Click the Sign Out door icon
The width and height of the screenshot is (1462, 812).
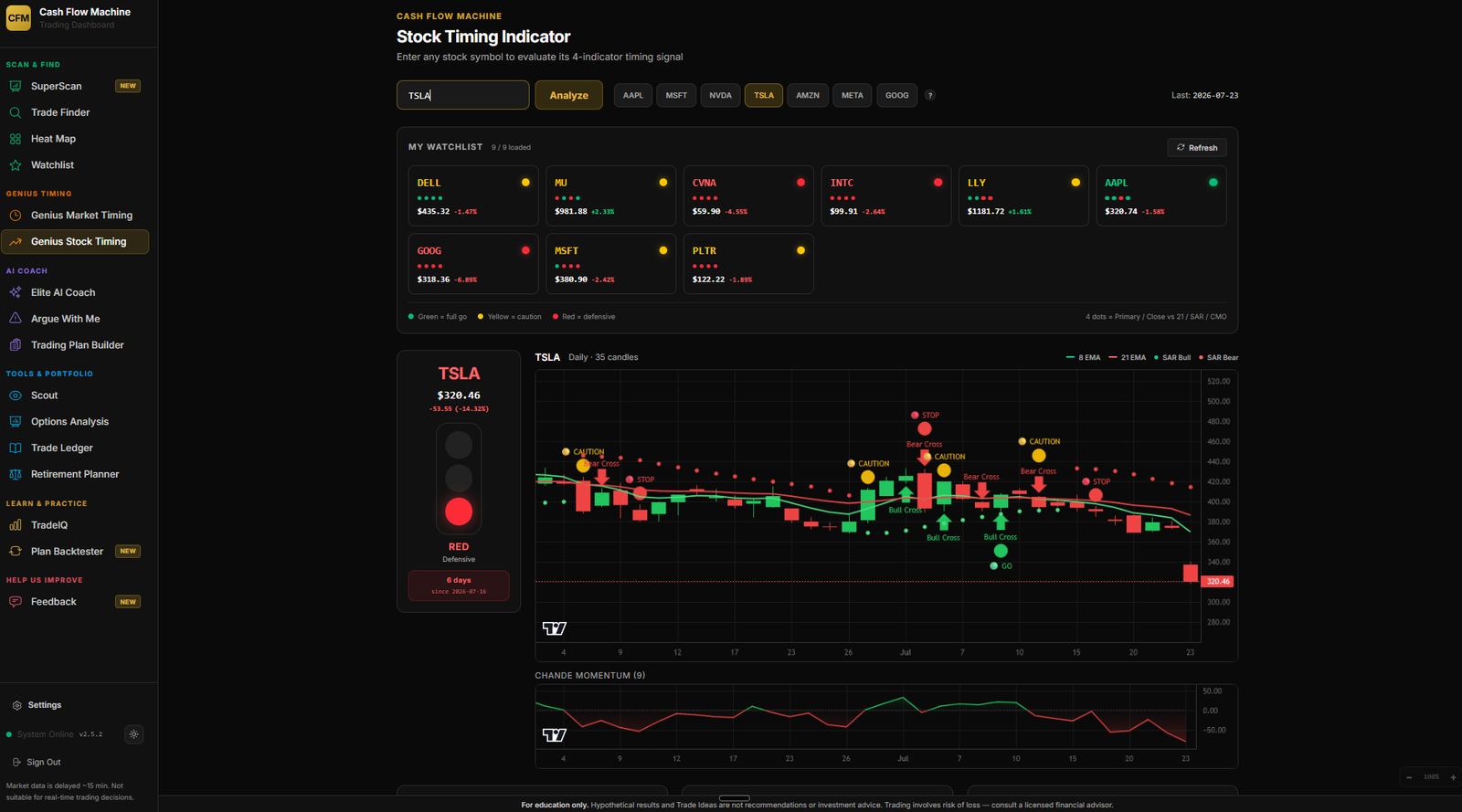click(x=16, y=762)
